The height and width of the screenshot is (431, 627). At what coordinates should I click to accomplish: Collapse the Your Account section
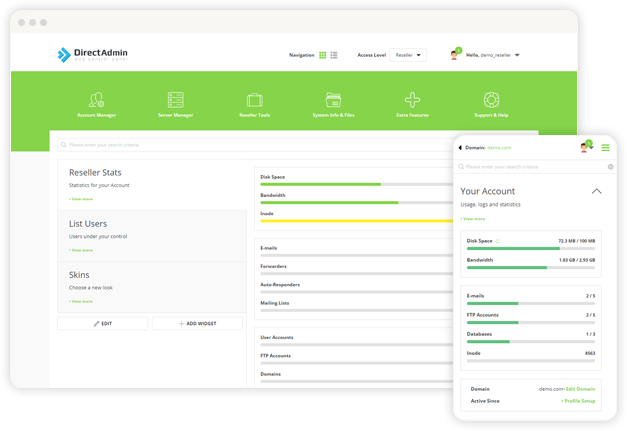(597, 190)
